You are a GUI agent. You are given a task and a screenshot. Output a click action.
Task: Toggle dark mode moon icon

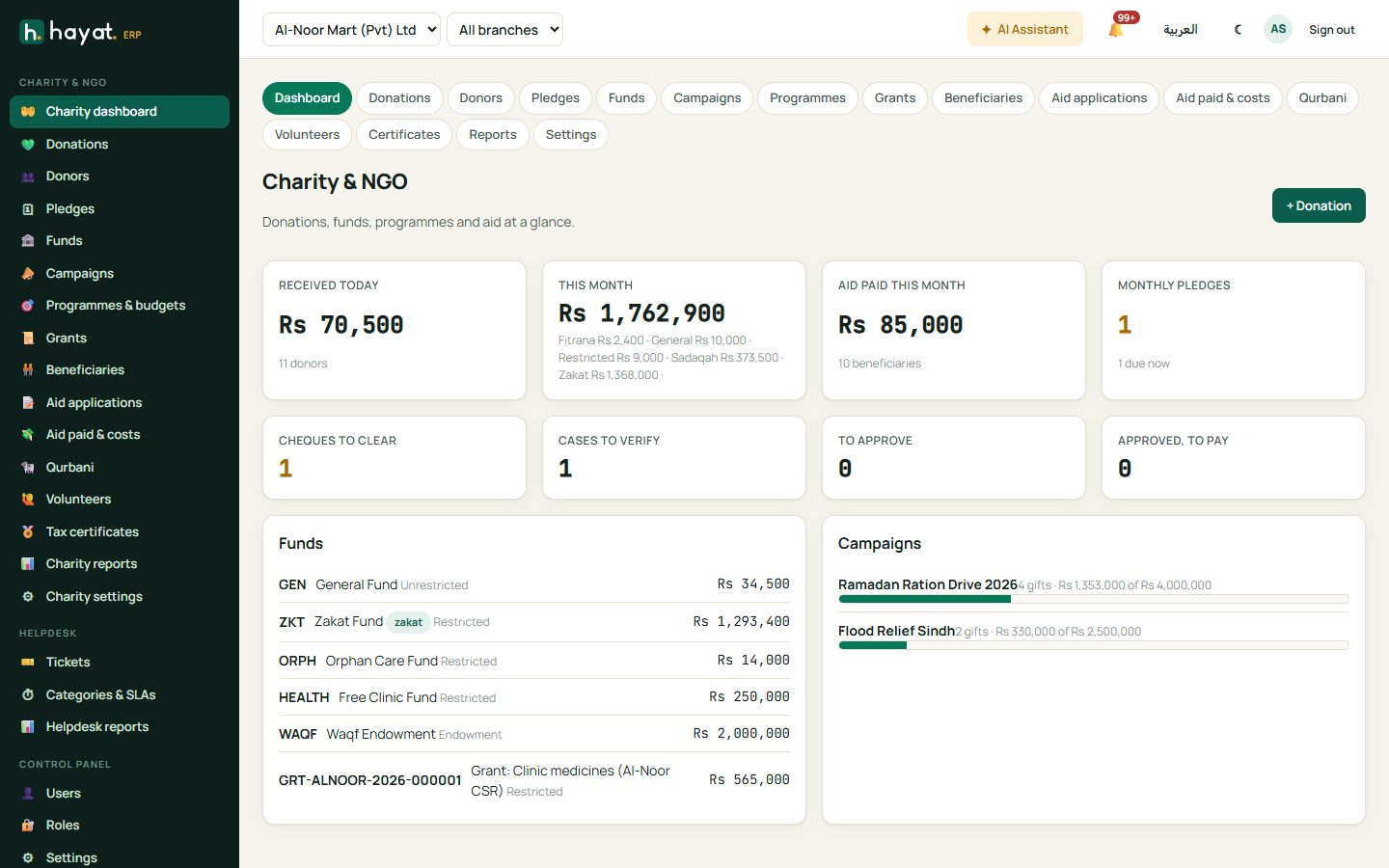(1239, 30)
